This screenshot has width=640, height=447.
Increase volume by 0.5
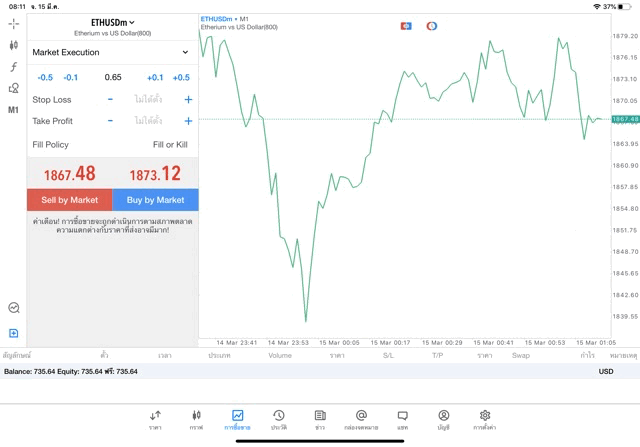pyautogui.click(x=181, y=78)
